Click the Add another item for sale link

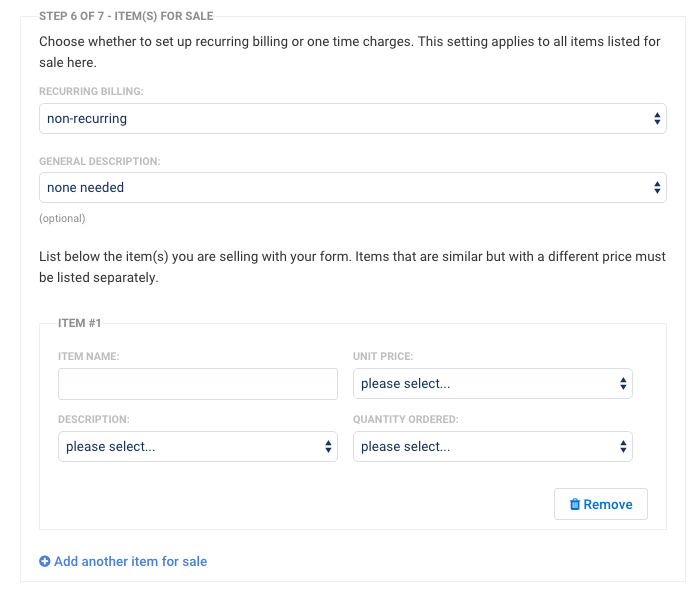(x=130, y=562)
